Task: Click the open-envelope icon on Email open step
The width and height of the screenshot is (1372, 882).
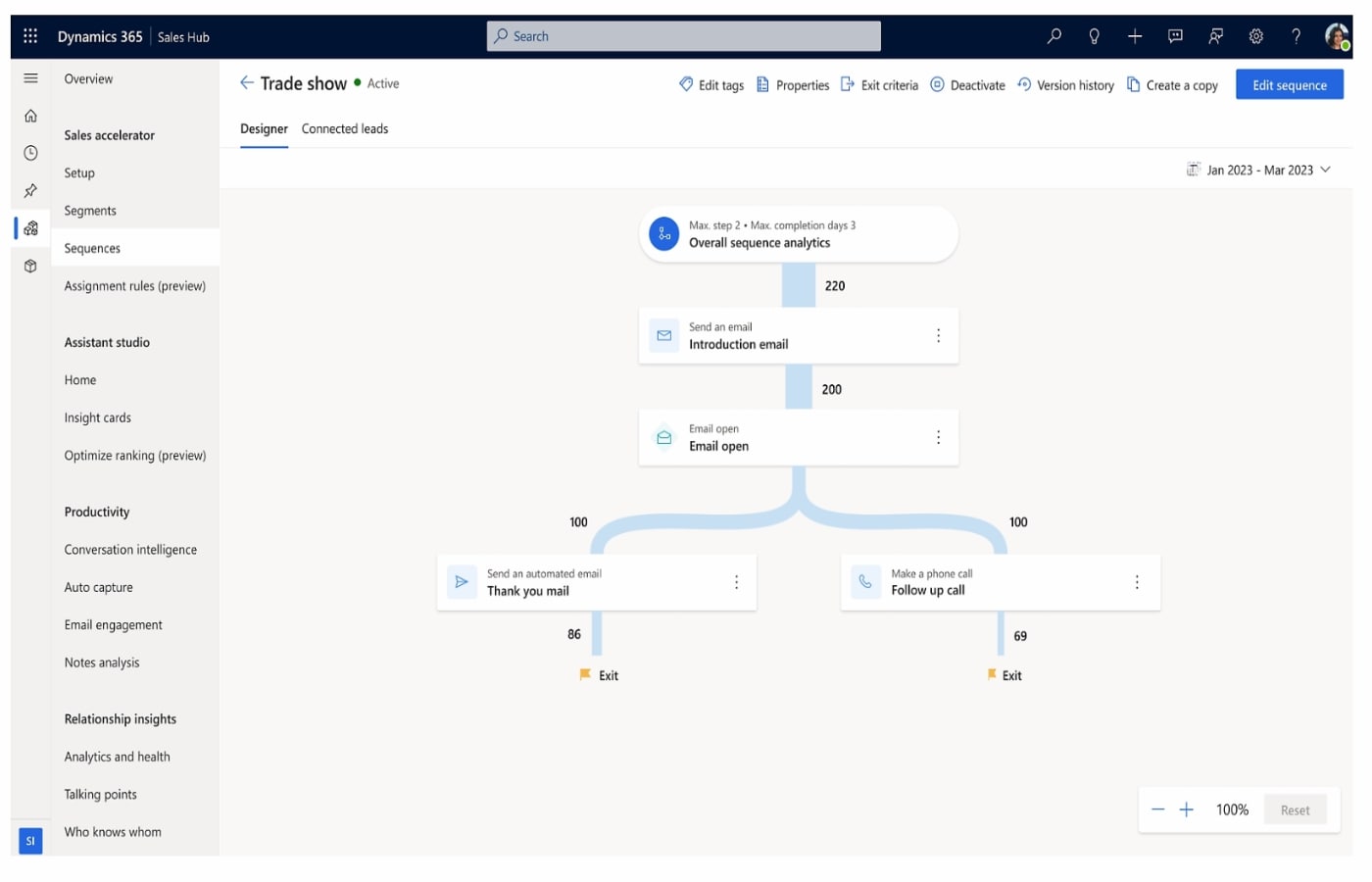Action: coord(663,437)
